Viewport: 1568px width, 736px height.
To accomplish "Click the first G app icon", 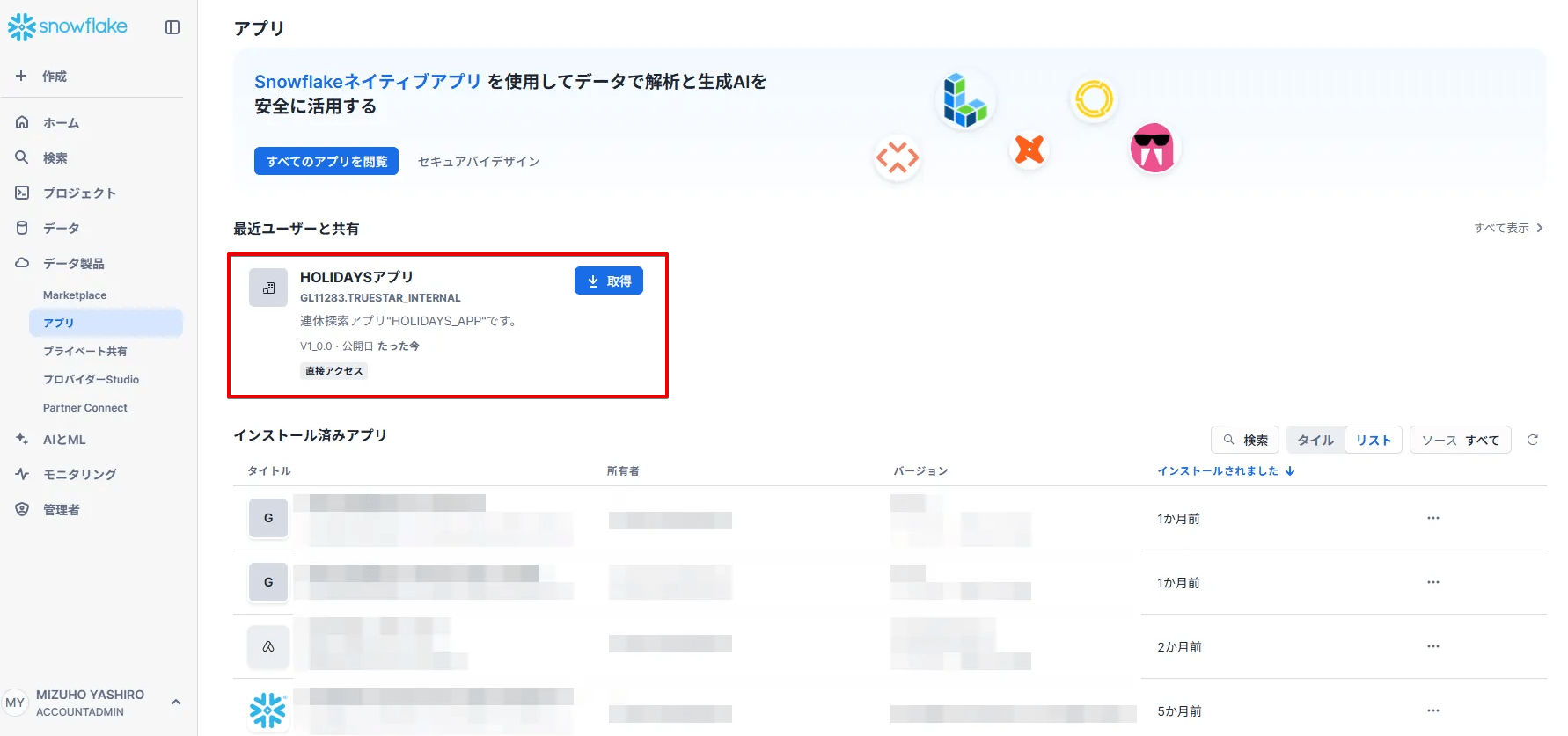I will pyautogui.click(x=268, y=518).
